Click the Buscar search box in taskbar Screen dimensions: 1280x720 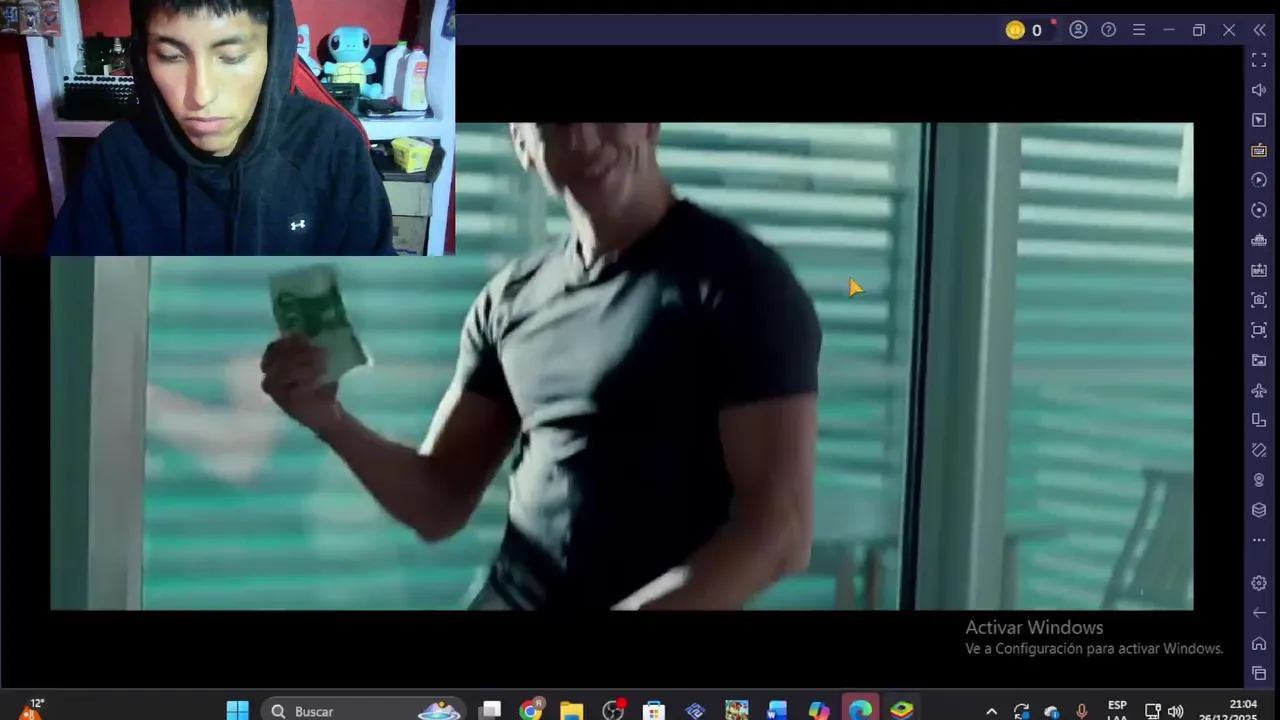click(365, 711)
